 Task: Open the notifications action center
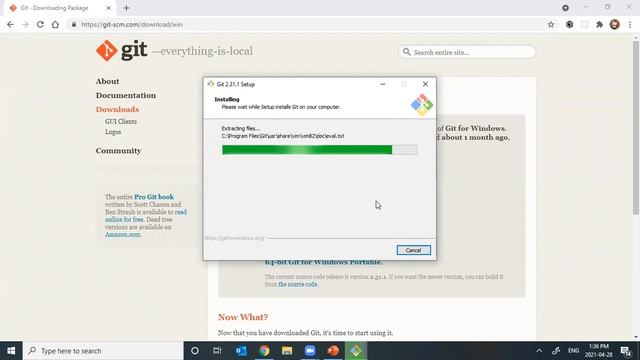coord(626,351)
